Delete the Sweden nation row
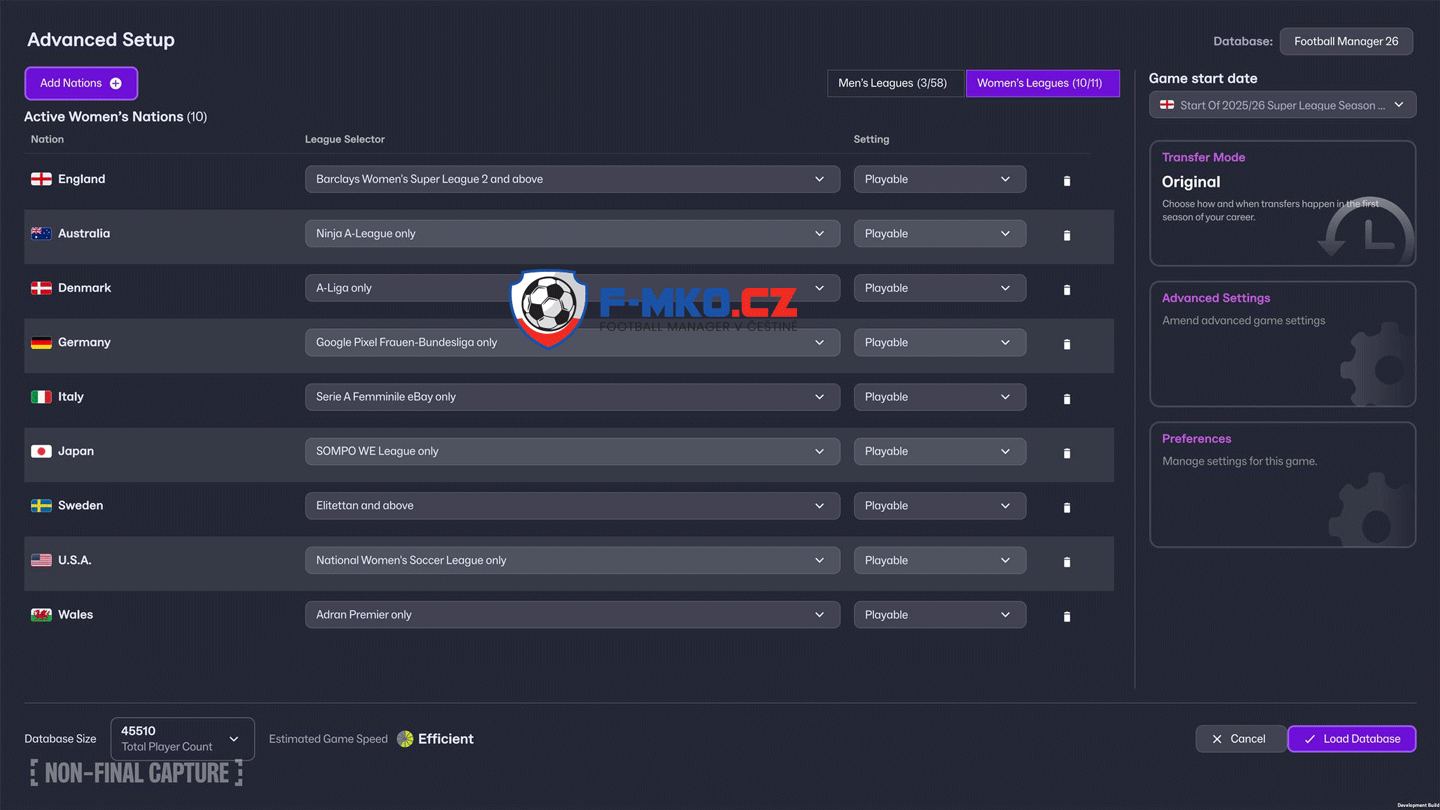The image size is (1440, 810). (1067, 507)
